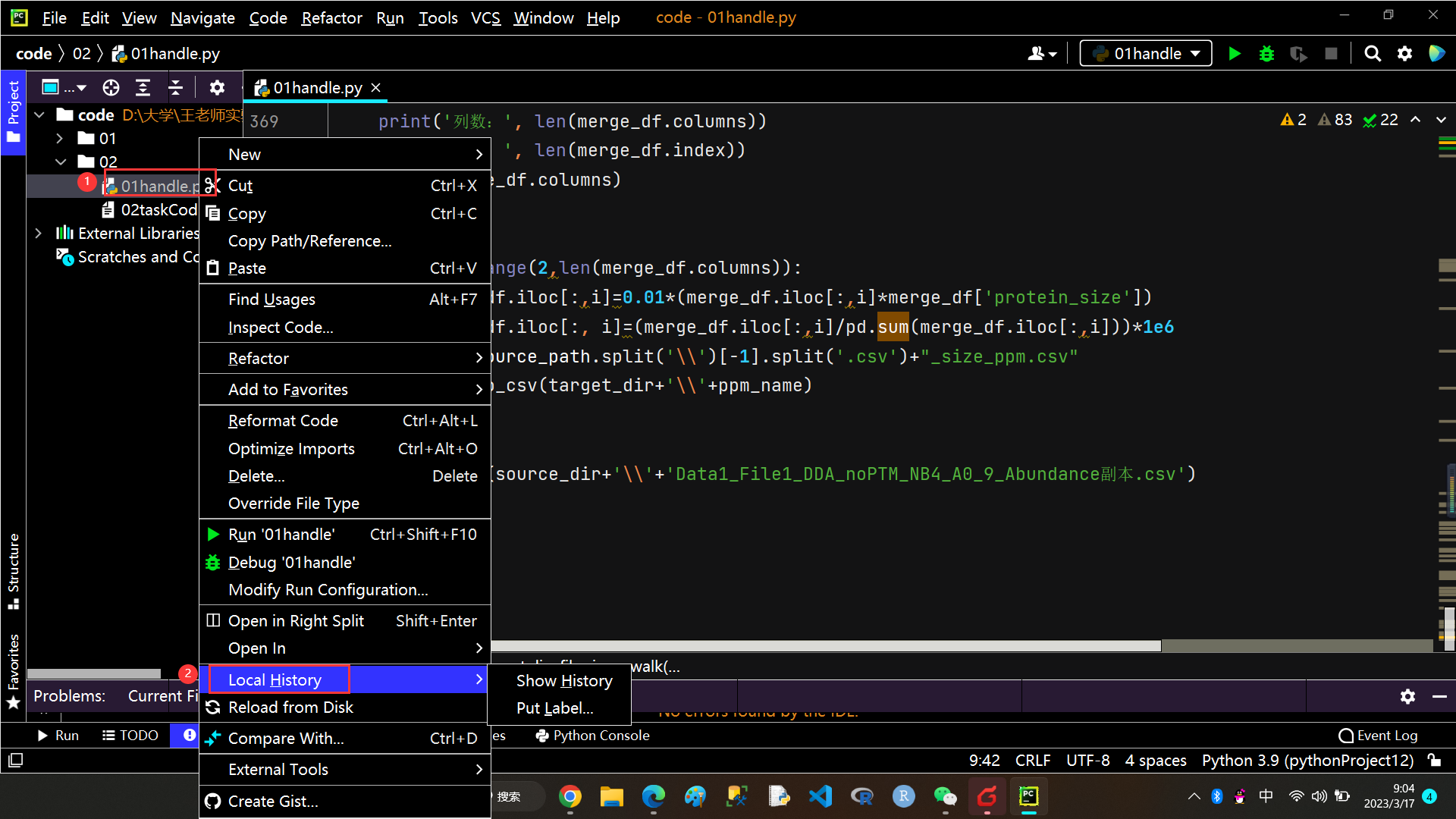Expand External Libraries node
Screen dimensions: 1456x819
pos(39,234)
